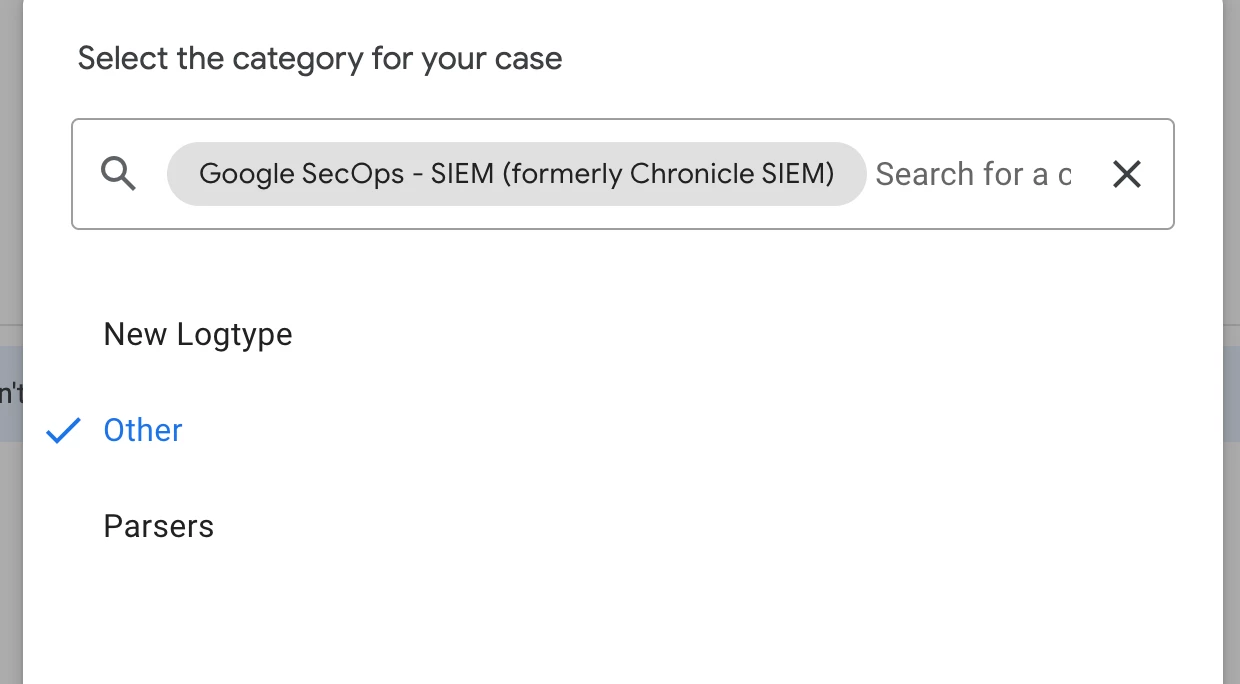Toggle the Other category selection
The image size is (1240, 684).
click(143, 430)
